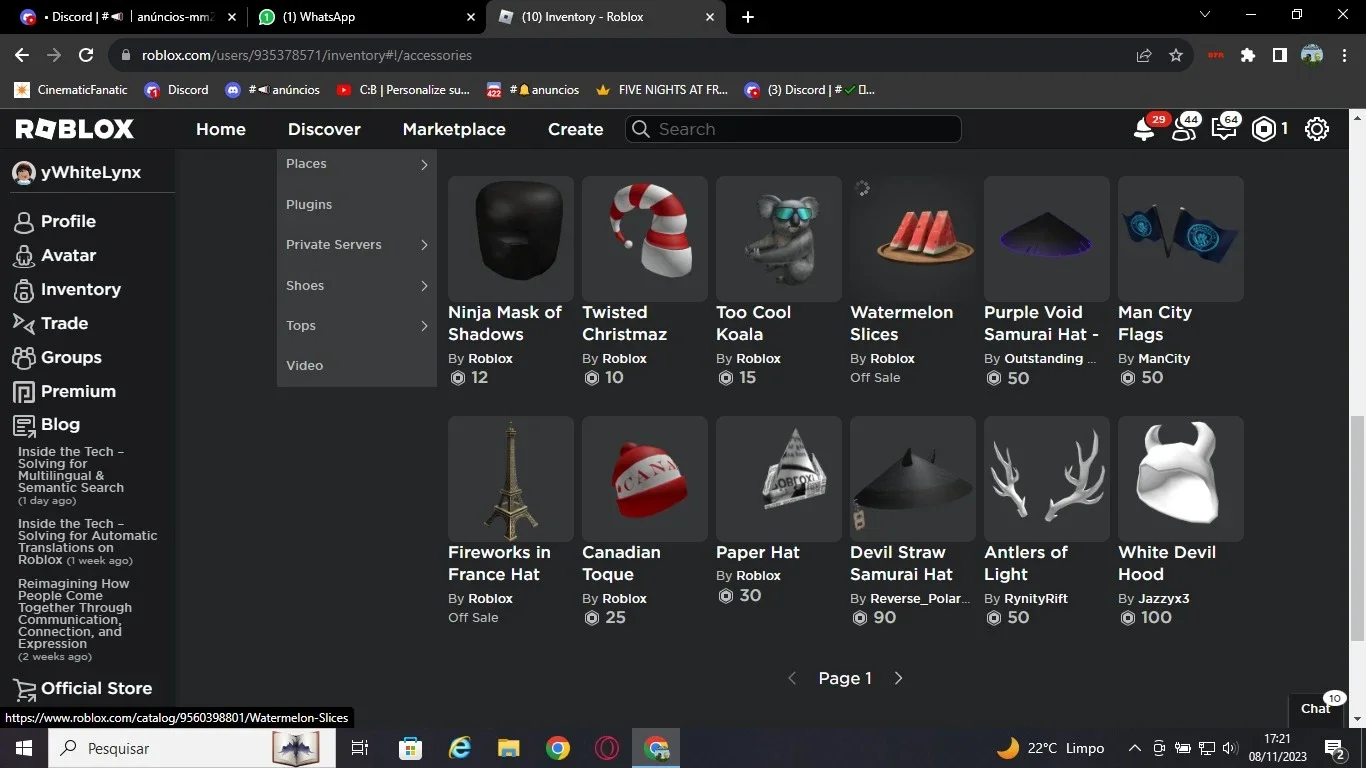Click the Antlers of Light thumbnail
The height and width of the screenshot is (768, 1366).
(x=1047, y=479)
